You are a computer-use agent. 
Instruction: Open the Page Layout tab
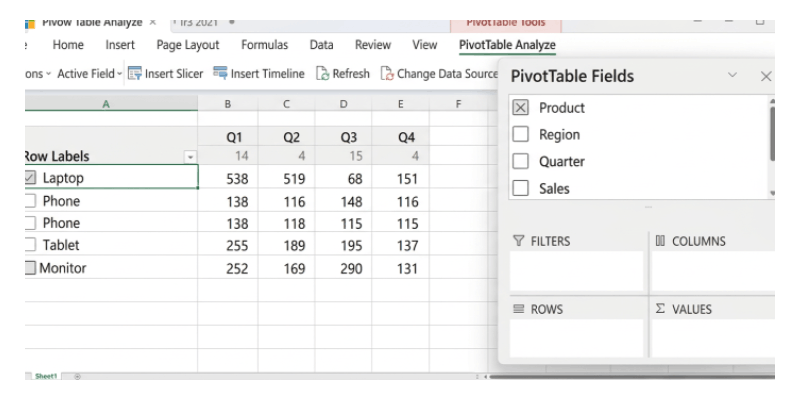point(188,45)
